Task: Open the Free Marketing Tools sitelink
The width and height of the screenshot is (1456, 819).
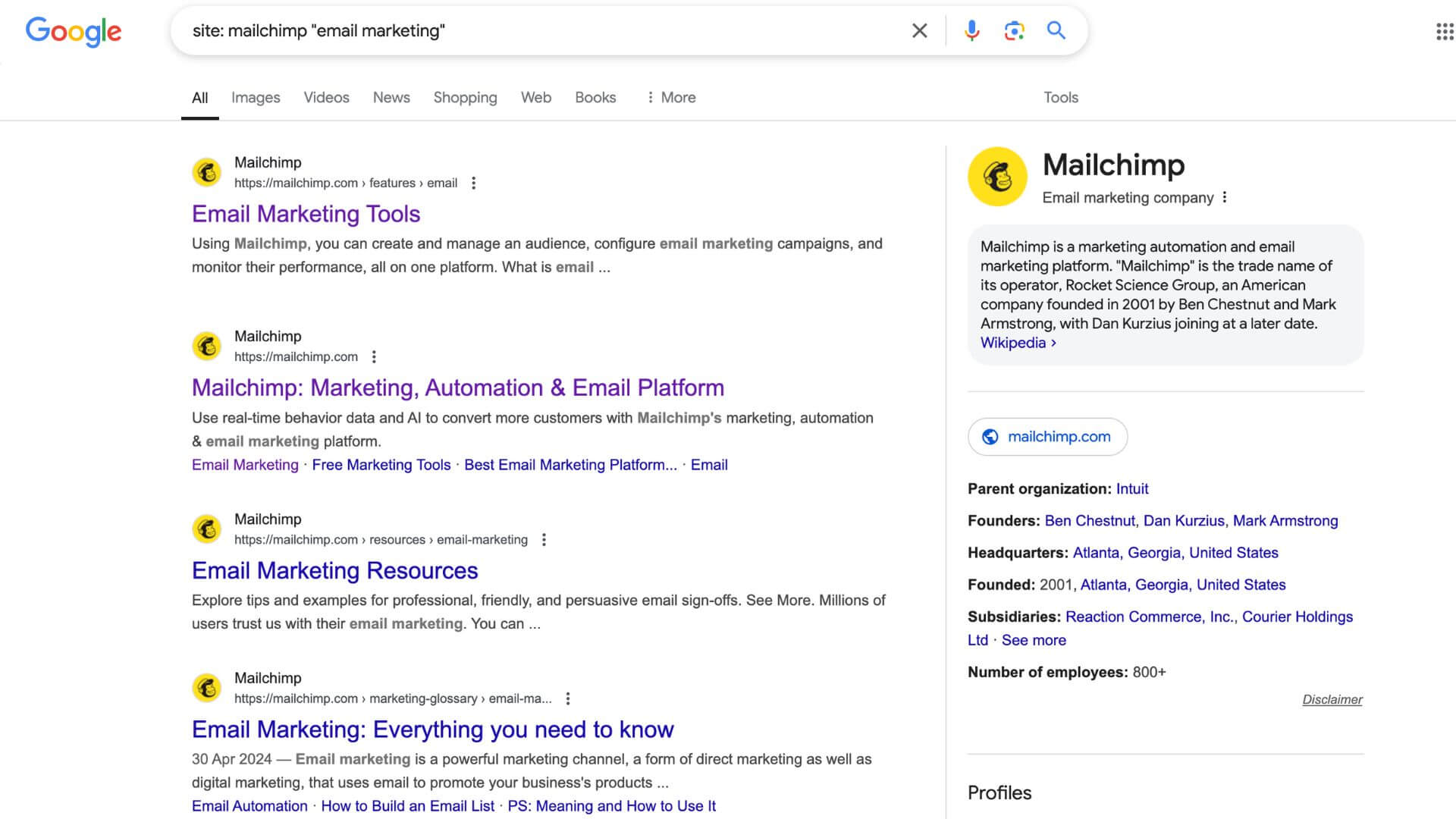Action: 381,465
